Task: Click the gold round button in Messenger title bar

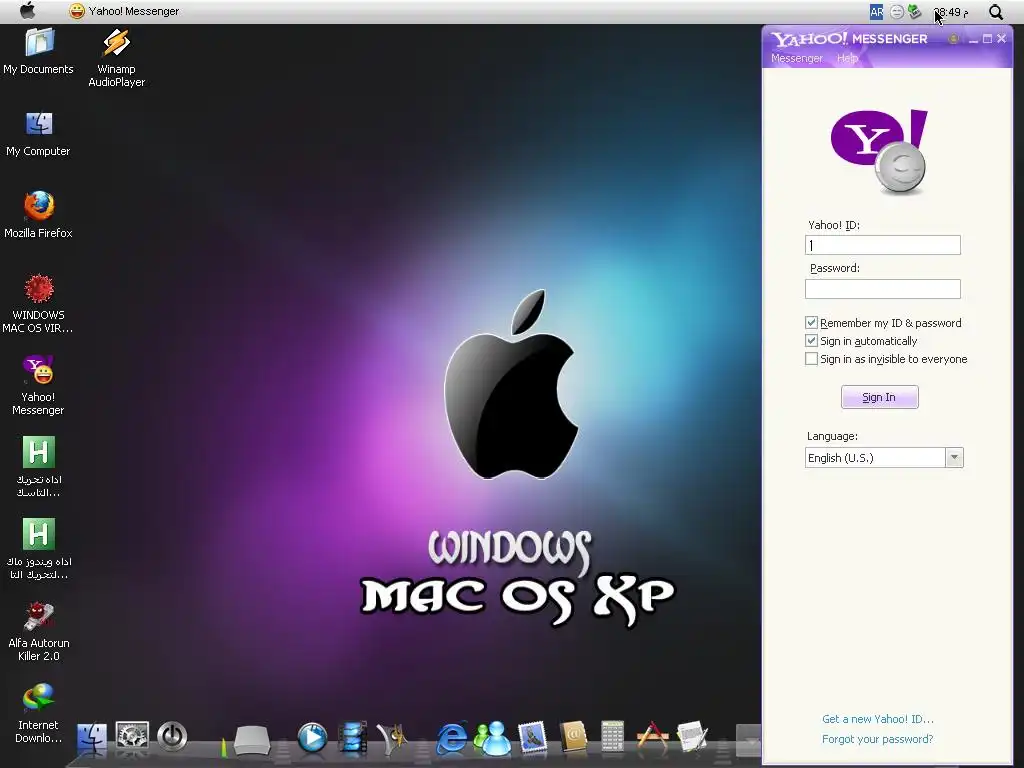Action: click(x=953, y=39)
